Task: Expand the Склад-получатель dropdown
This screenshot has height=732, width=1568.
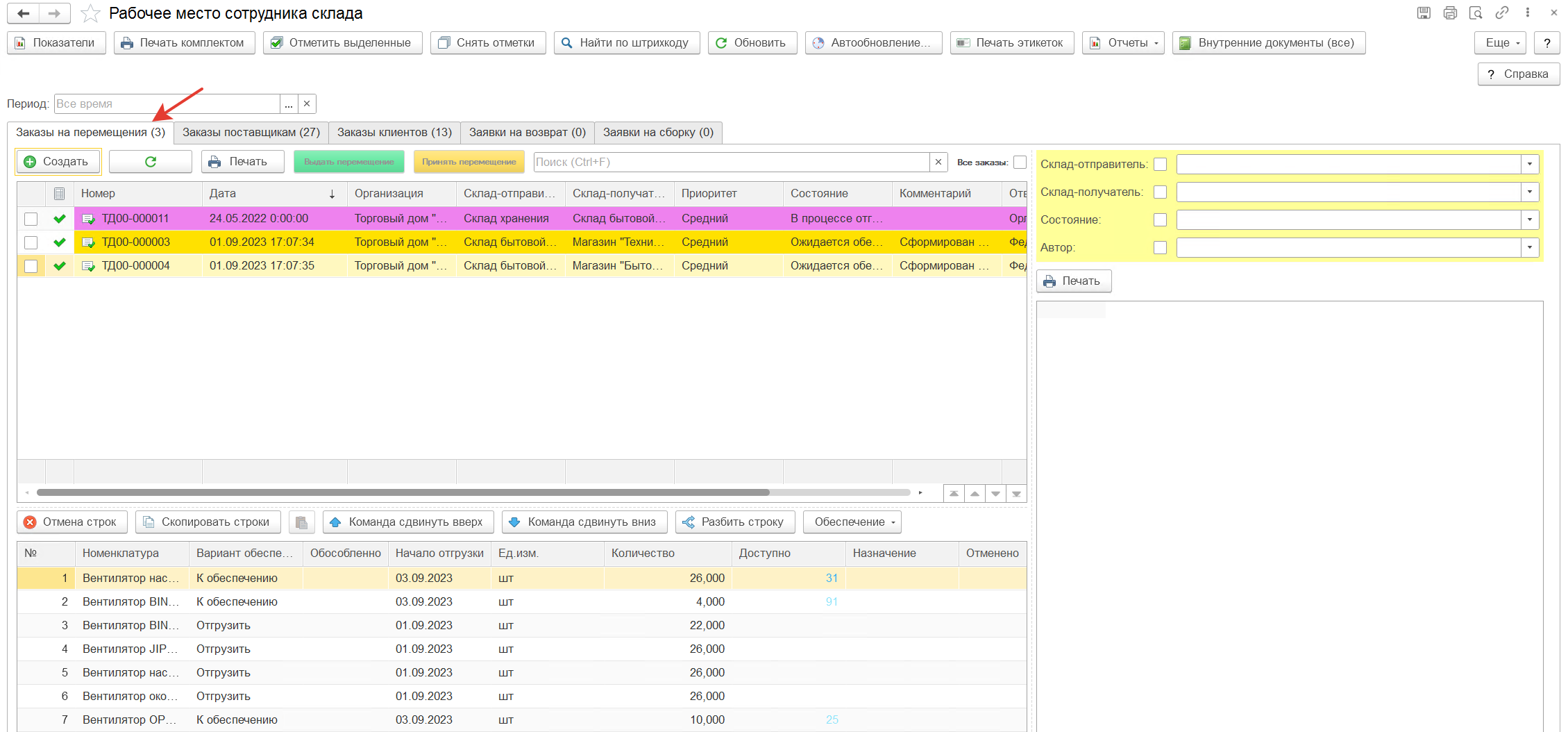Action: click(1530, 192)
